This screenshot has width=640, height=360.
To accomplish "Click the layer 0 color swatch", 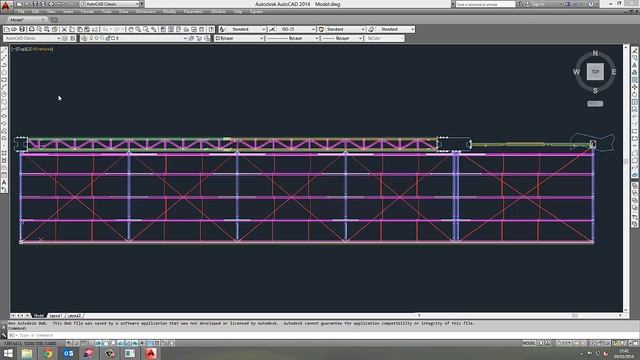I will click(113, 38).
